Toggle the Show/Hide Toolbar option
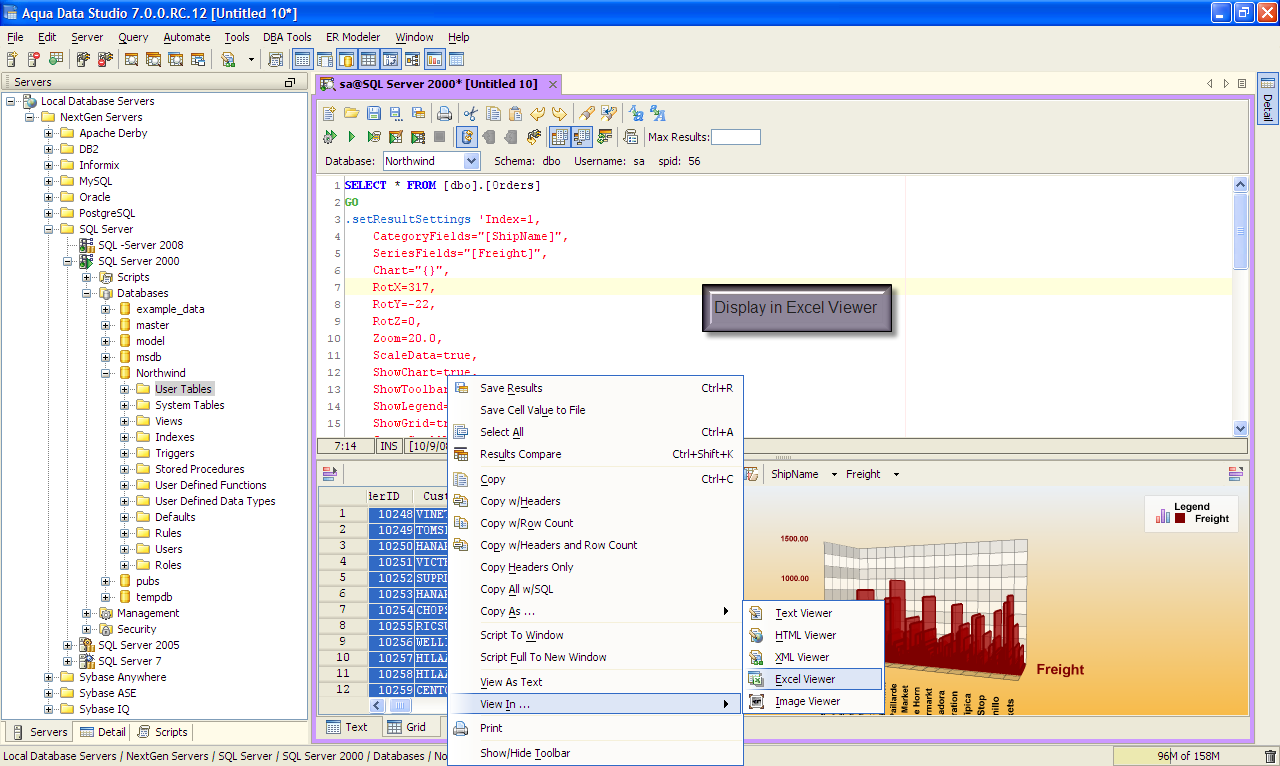 point(525,753)
